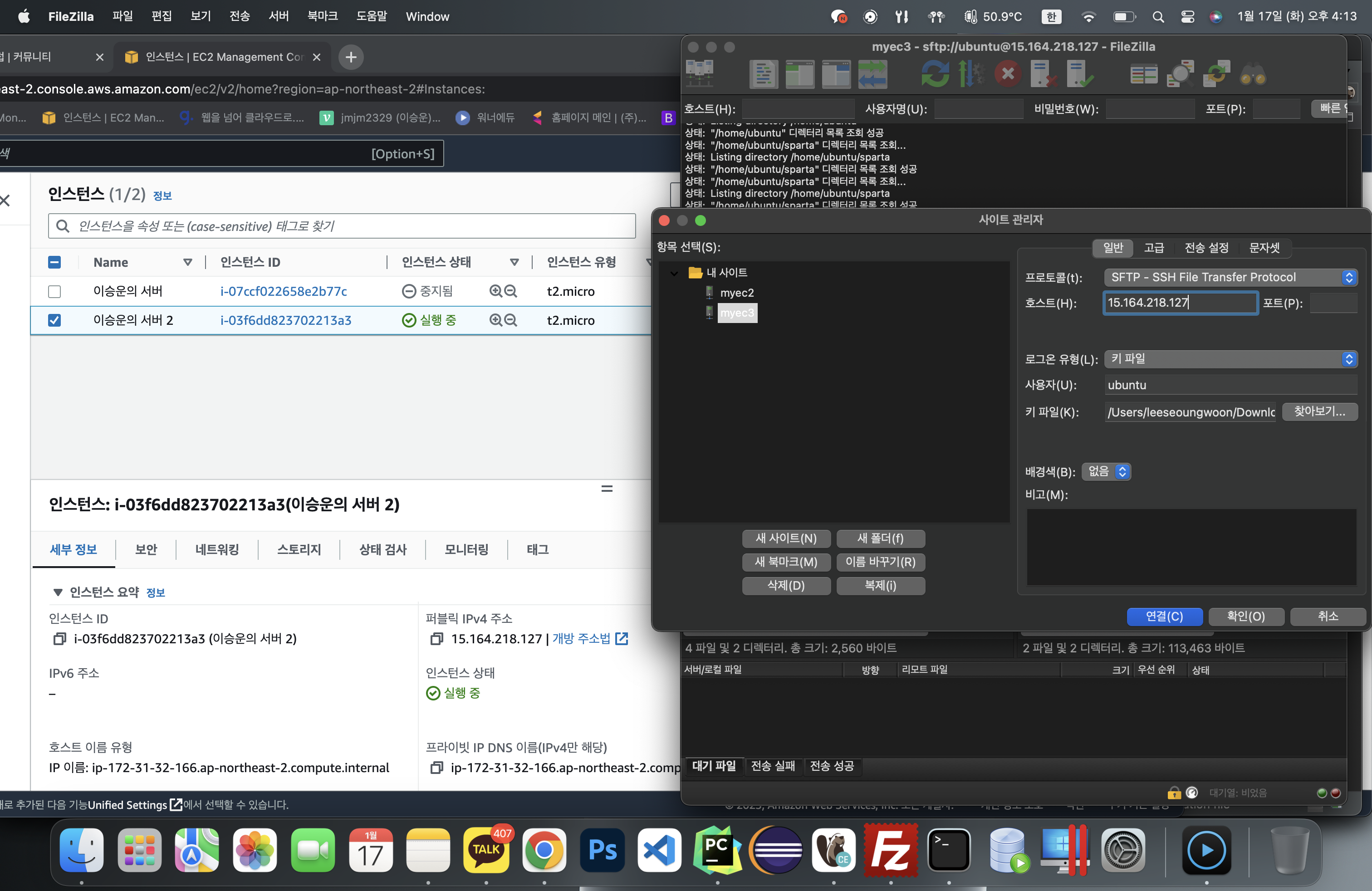Click the 삭제(D) delete button
The height and width of the screenshot is (891, 1372).
(786, 586)
